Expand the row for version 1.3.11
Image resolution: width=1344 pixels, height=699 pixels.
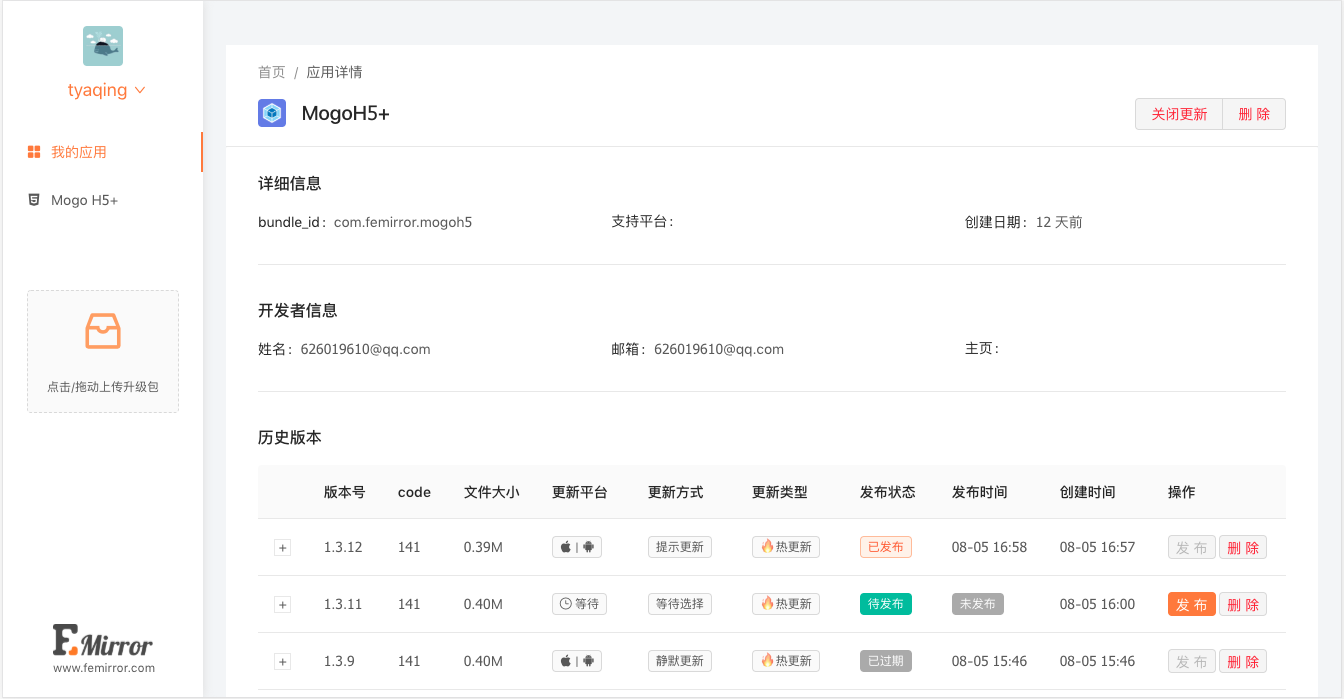282,605
